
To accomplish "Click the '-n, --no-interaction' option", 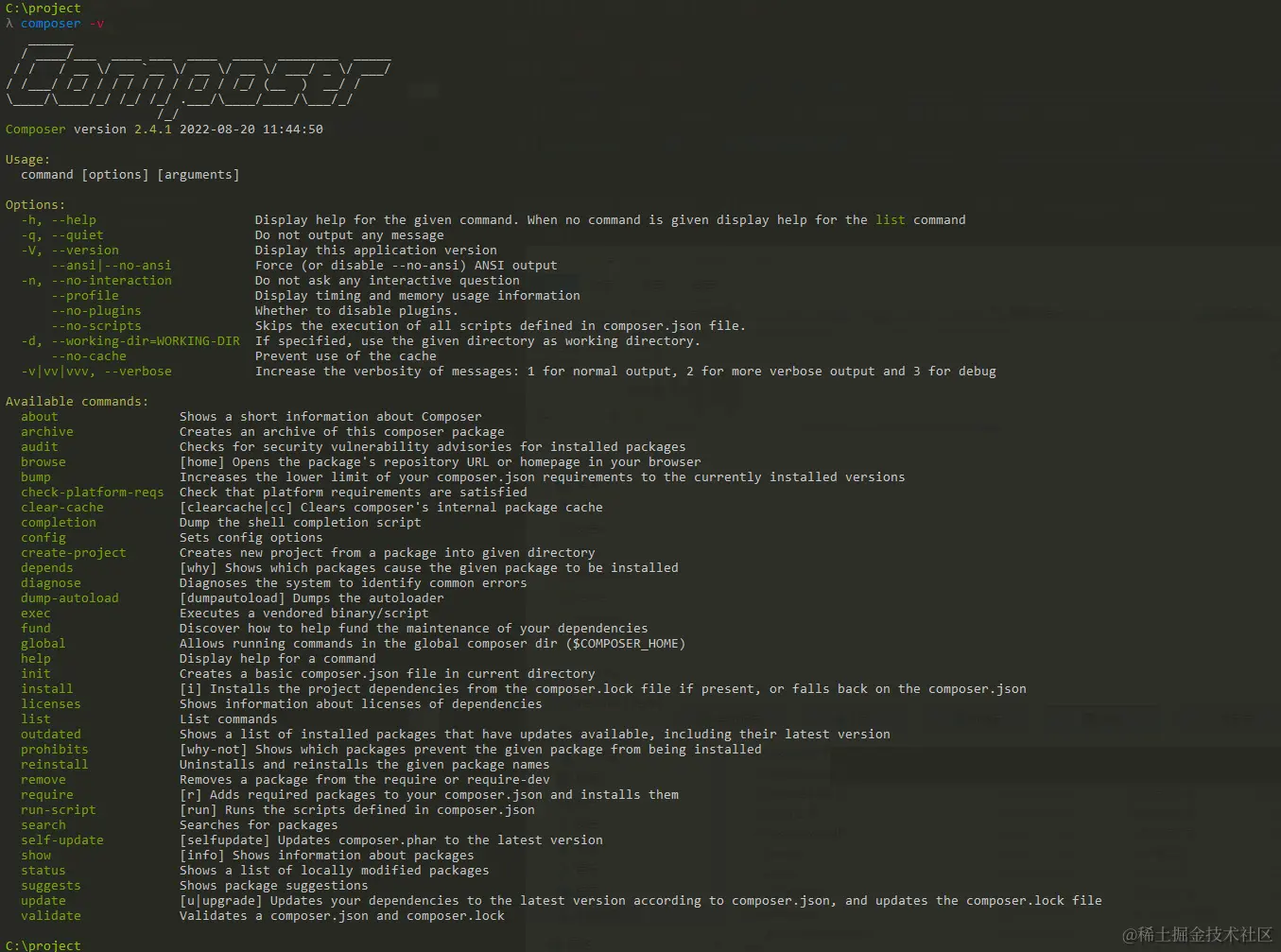I will pos(96,281).
